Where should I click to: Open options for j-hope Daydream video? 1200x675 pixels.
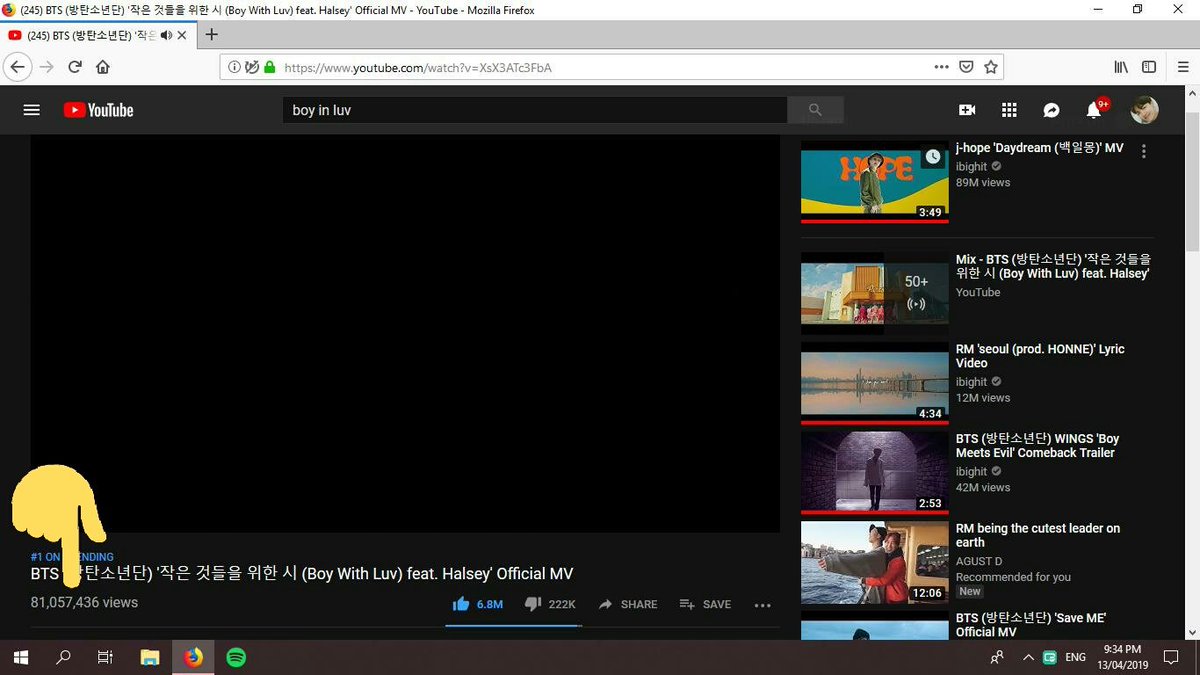pyautogui.click(x=1144, y=151)
